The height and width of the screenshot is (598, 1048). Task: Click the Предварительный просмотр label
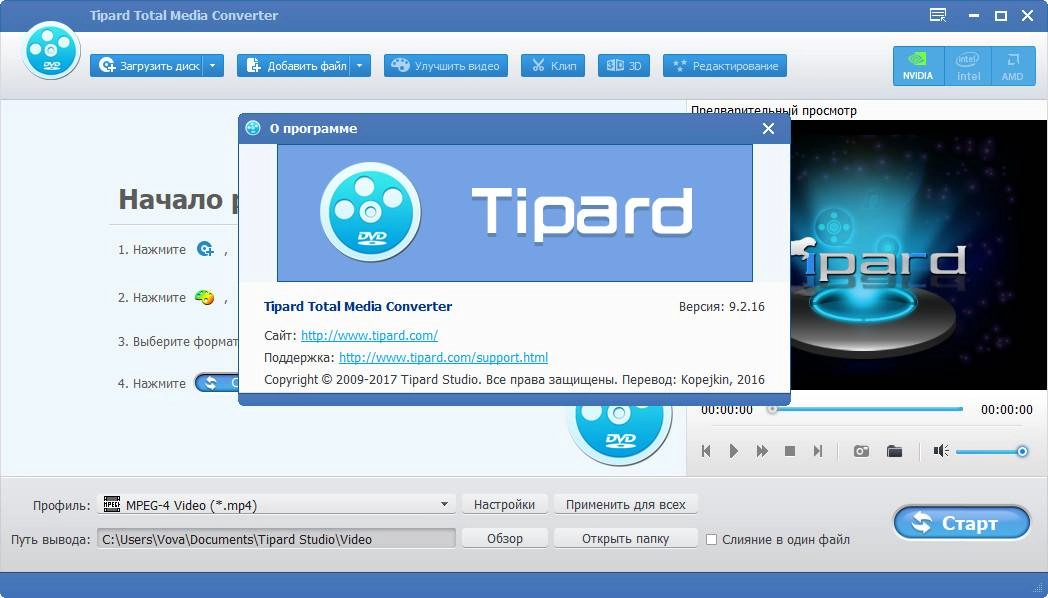tap(773, 111)
